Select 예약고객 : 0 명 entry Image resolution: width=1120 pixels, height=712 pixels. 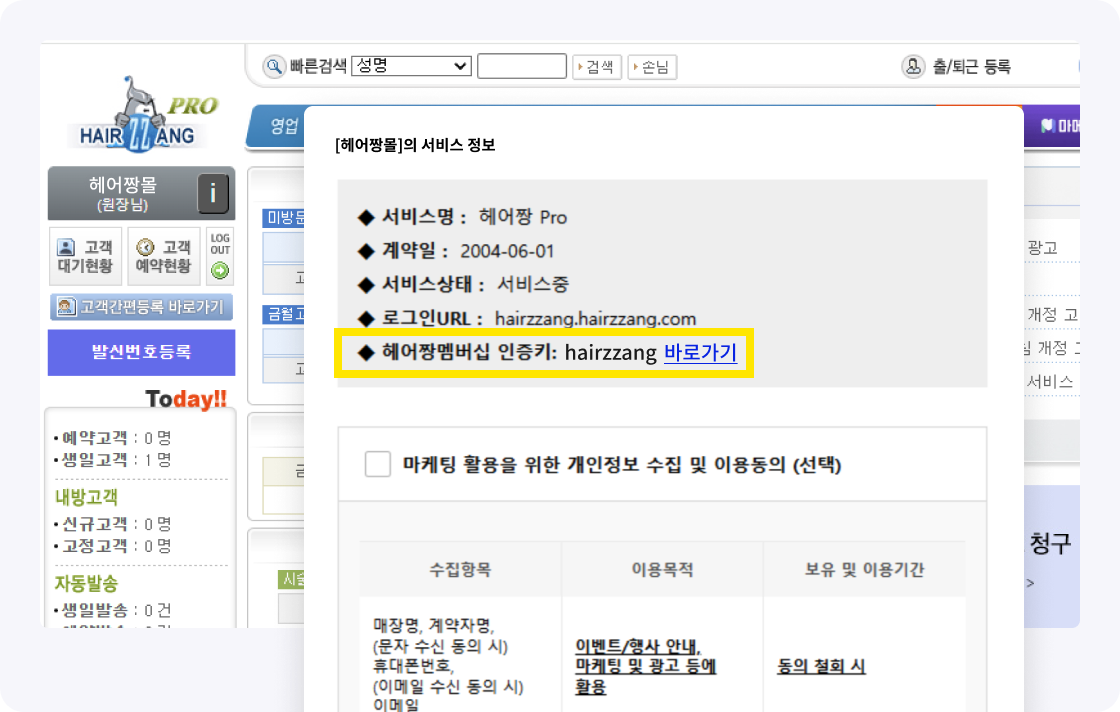pos(113,438)
